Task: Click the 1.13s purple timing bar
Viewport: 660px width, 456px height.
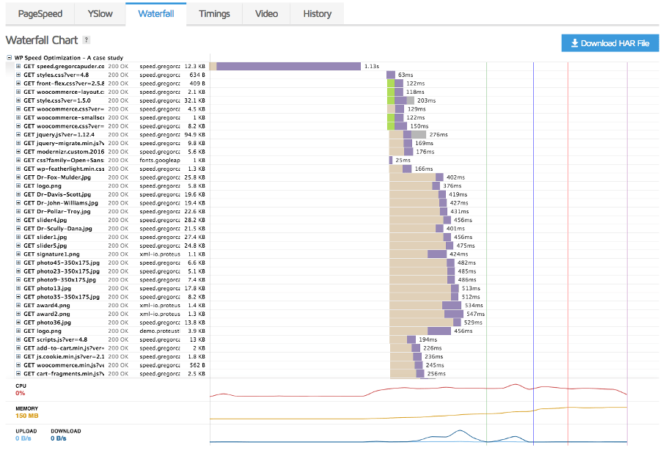Action: pos(289,66)
